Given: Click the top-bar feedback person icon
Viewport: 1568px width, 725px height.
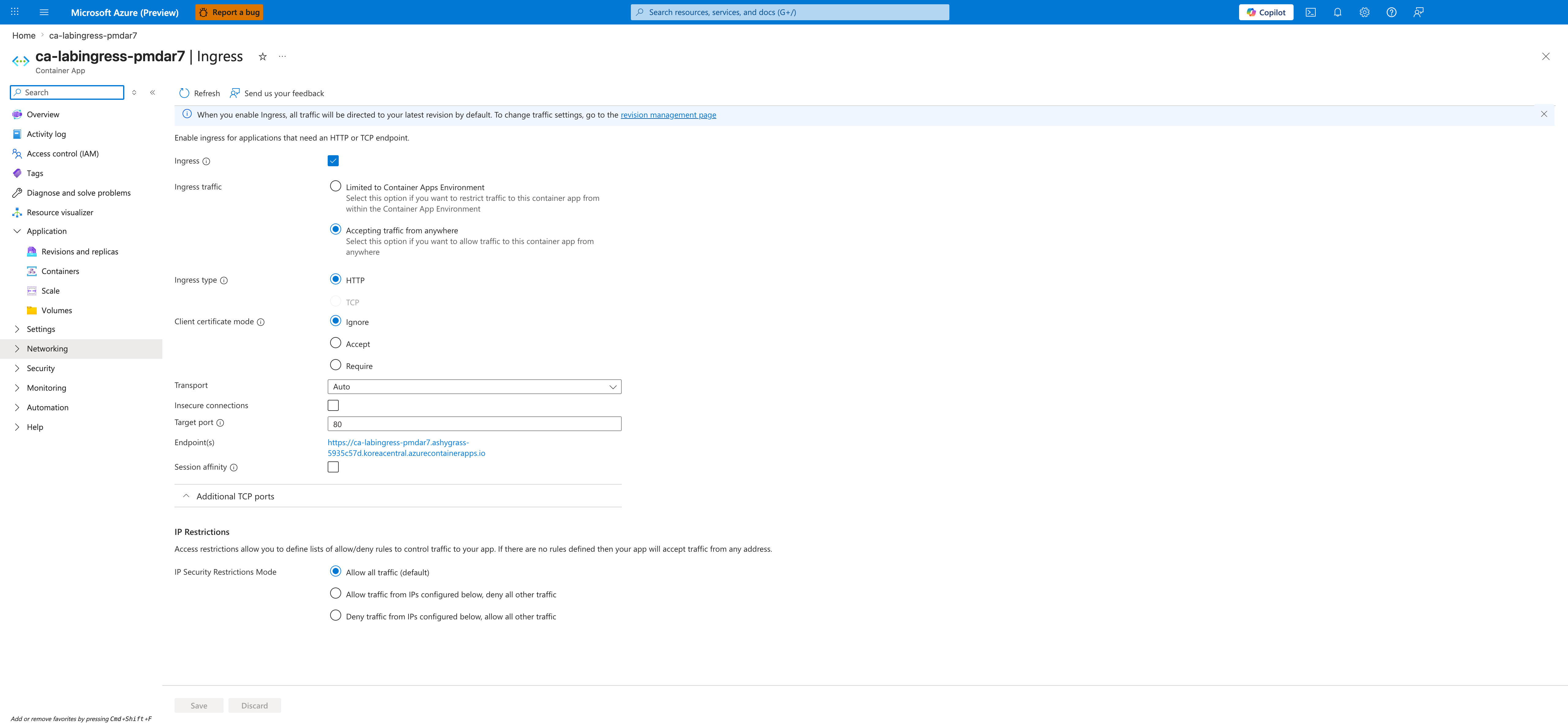Looking at the screenshot, I should [1418, 12].
